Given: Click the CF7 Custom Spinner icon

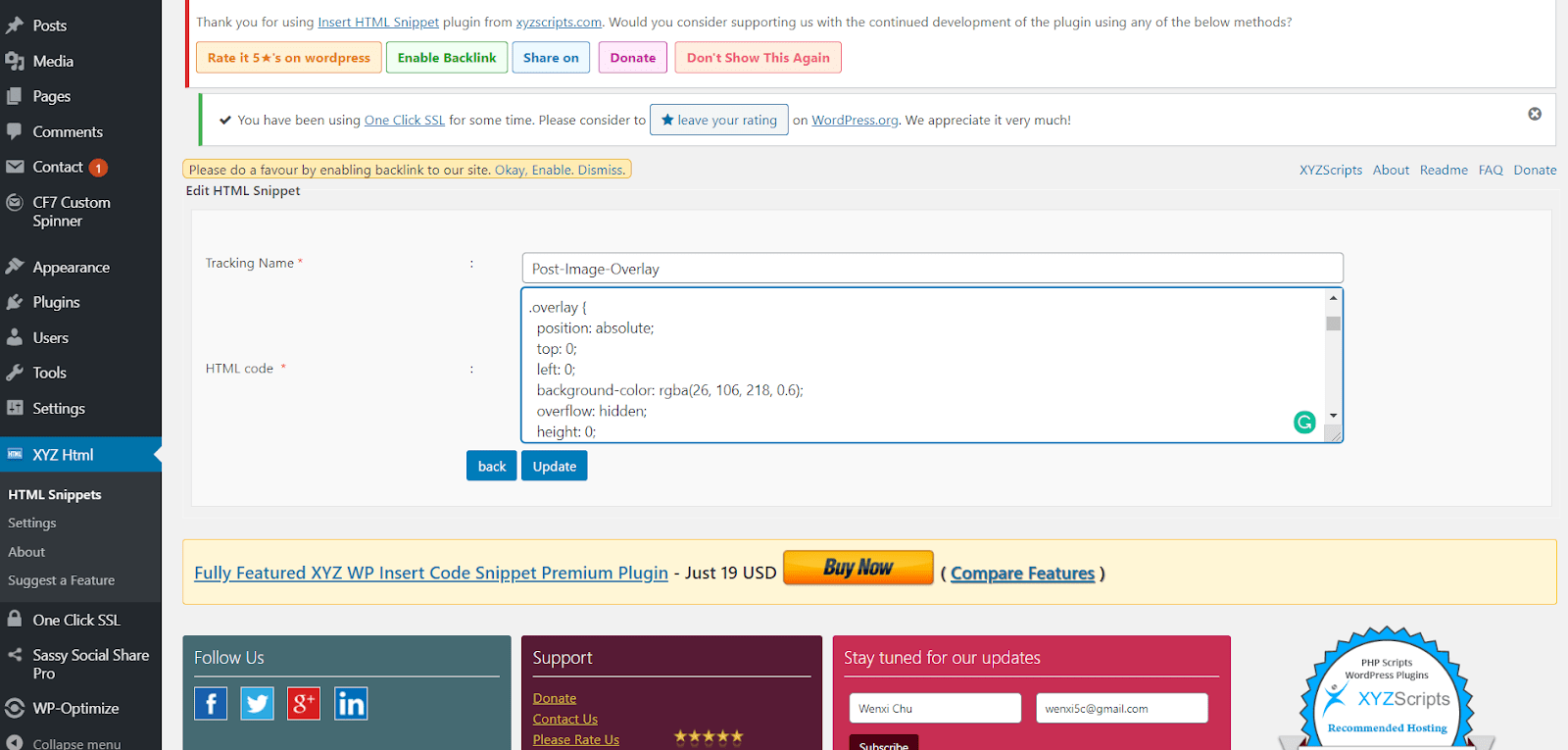Looking at the screenshot, I should click(x=15, y=203).
